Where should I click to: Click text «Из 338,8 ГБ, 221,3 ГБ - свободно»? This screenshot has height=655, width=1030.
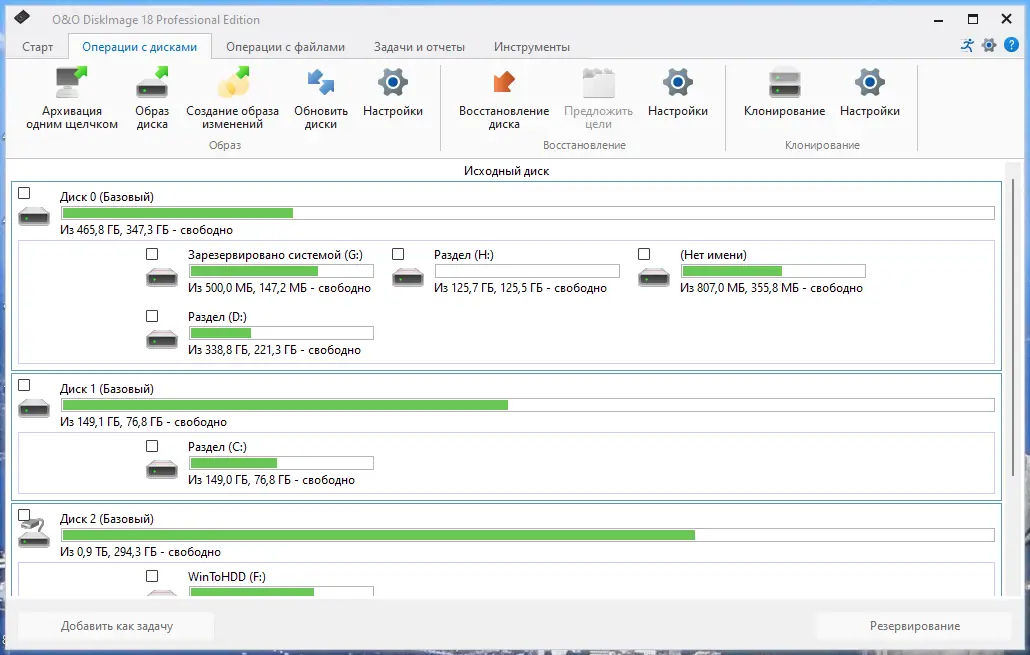275,350
